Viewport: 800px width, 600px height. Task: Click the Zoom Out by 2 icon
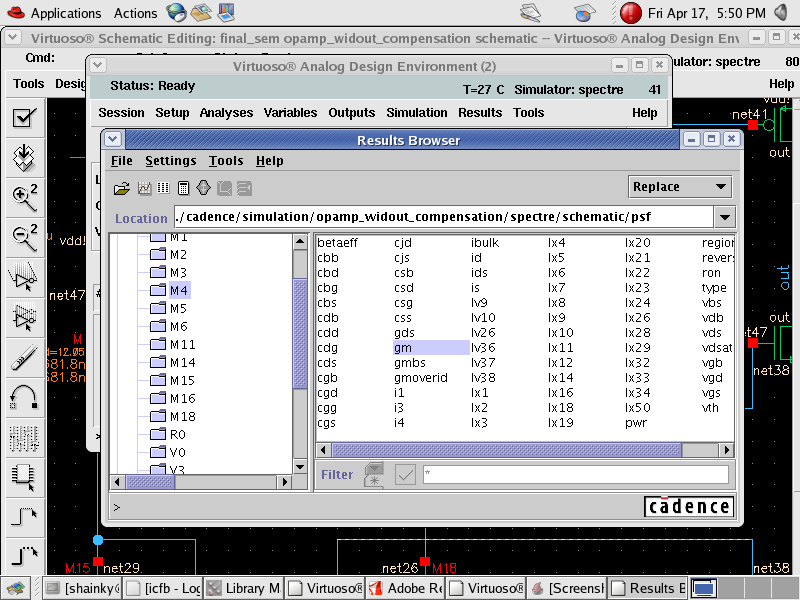(24, 238)
